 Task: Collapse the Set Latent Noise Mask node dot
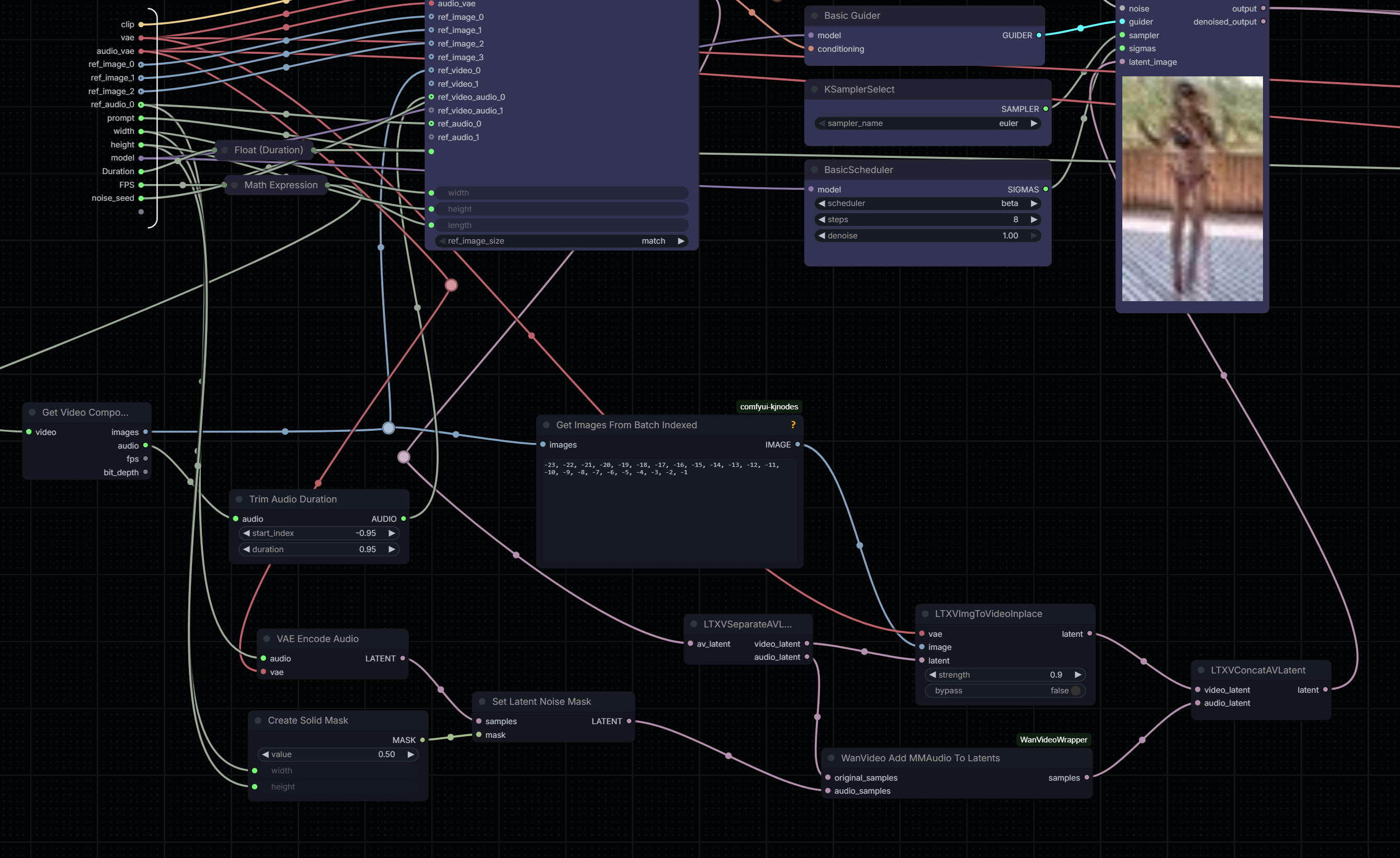(x=482, y=702)
